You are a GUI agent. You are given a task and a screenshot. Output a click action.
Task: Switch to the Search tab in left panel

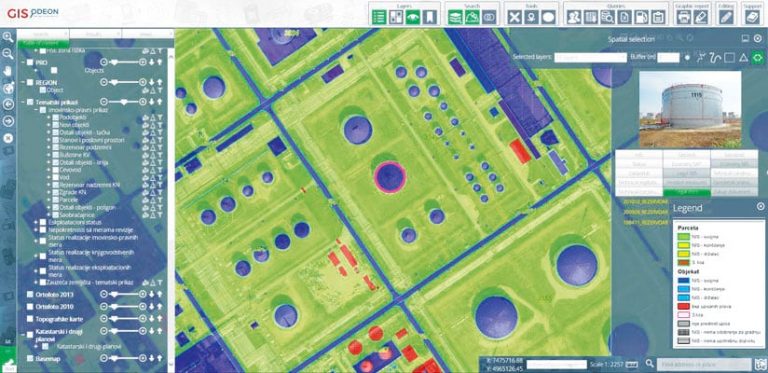click(x=43, y=34)
